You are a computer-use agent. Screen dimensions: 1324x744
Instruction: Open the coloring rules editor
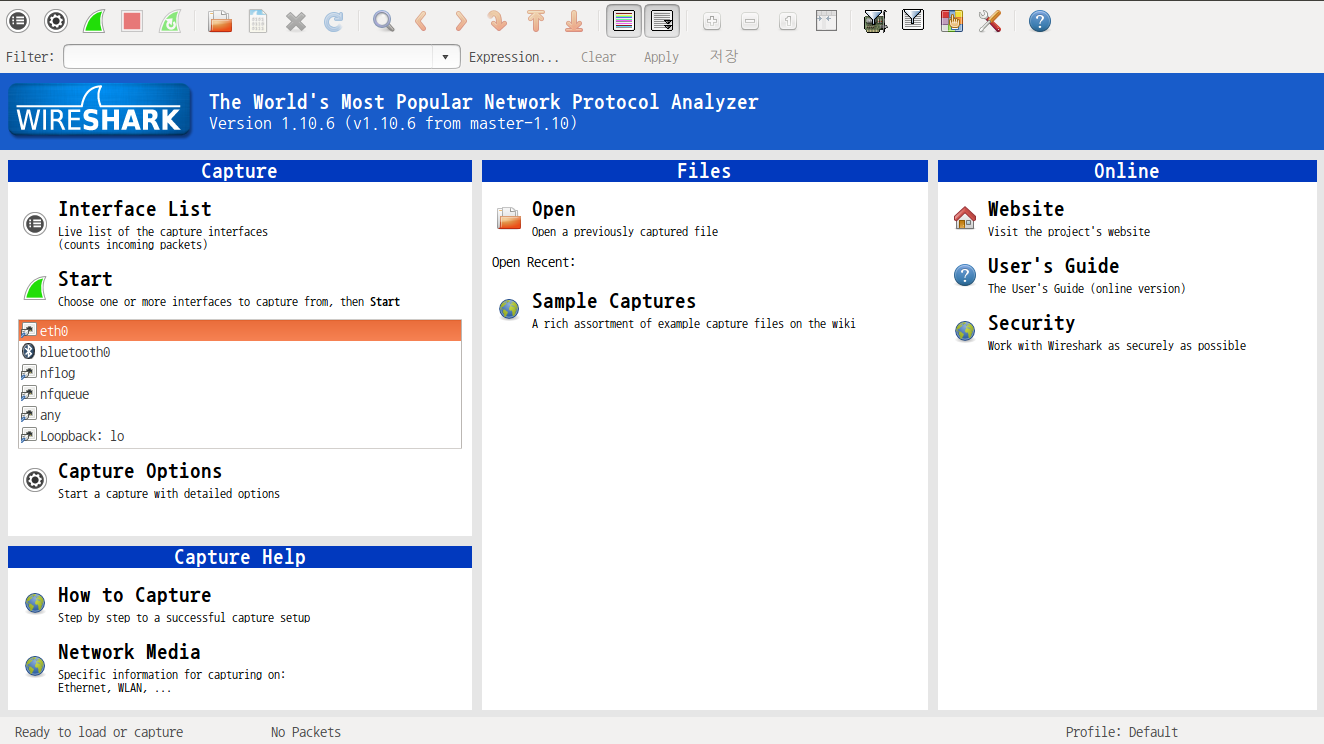coord(951,21)
